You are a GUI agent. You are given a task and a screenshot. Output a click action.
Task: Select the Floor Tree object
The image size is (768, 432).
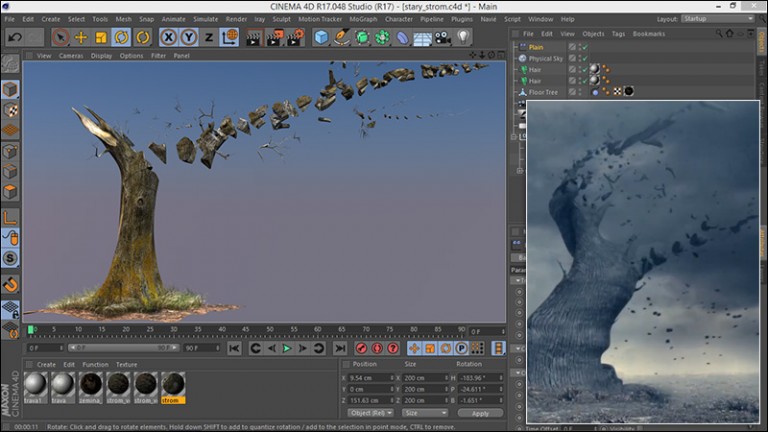coord(543,92)
